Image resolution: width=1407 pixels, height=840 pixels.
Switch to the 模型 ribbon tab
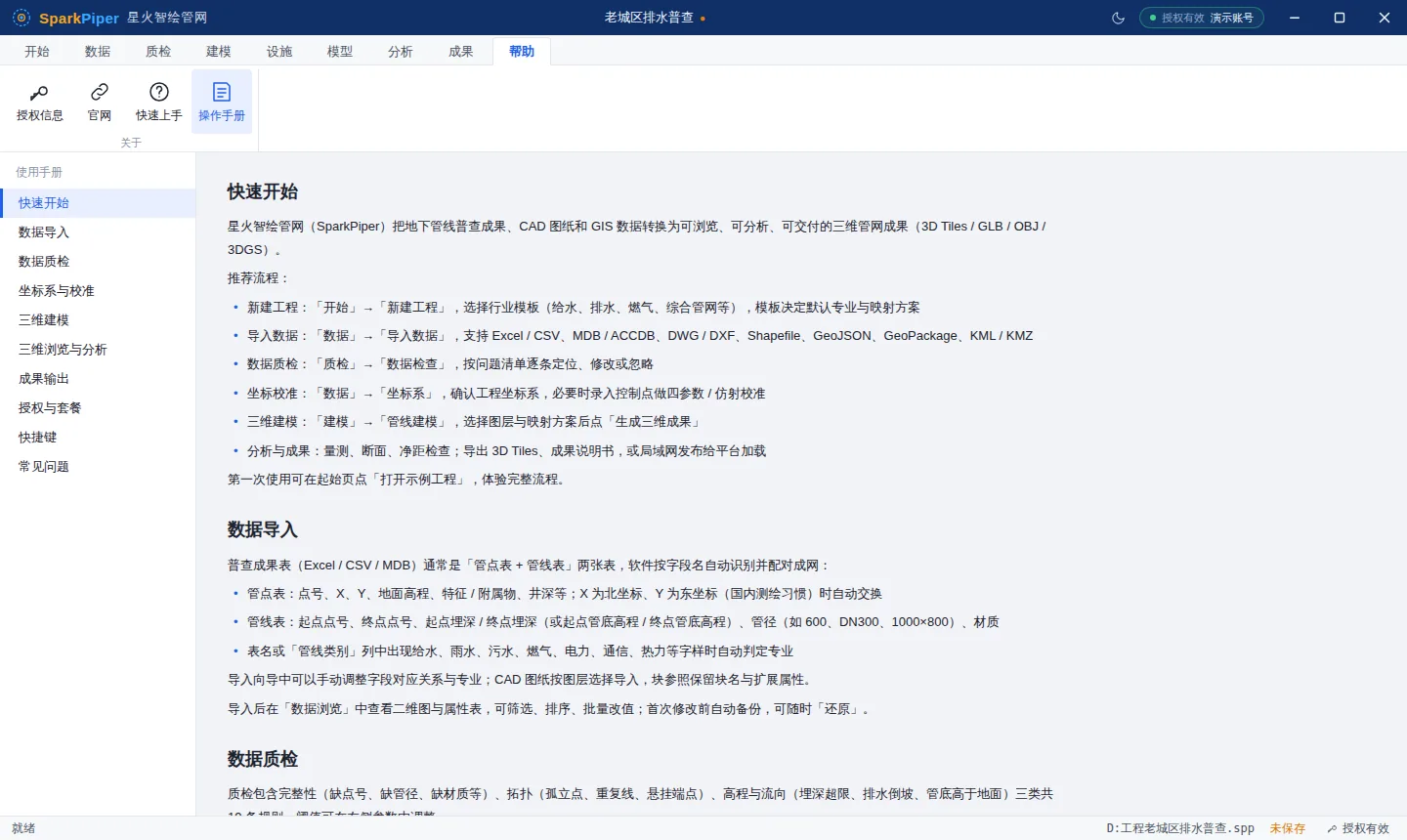pyautogui.click(x=340, y=52)
